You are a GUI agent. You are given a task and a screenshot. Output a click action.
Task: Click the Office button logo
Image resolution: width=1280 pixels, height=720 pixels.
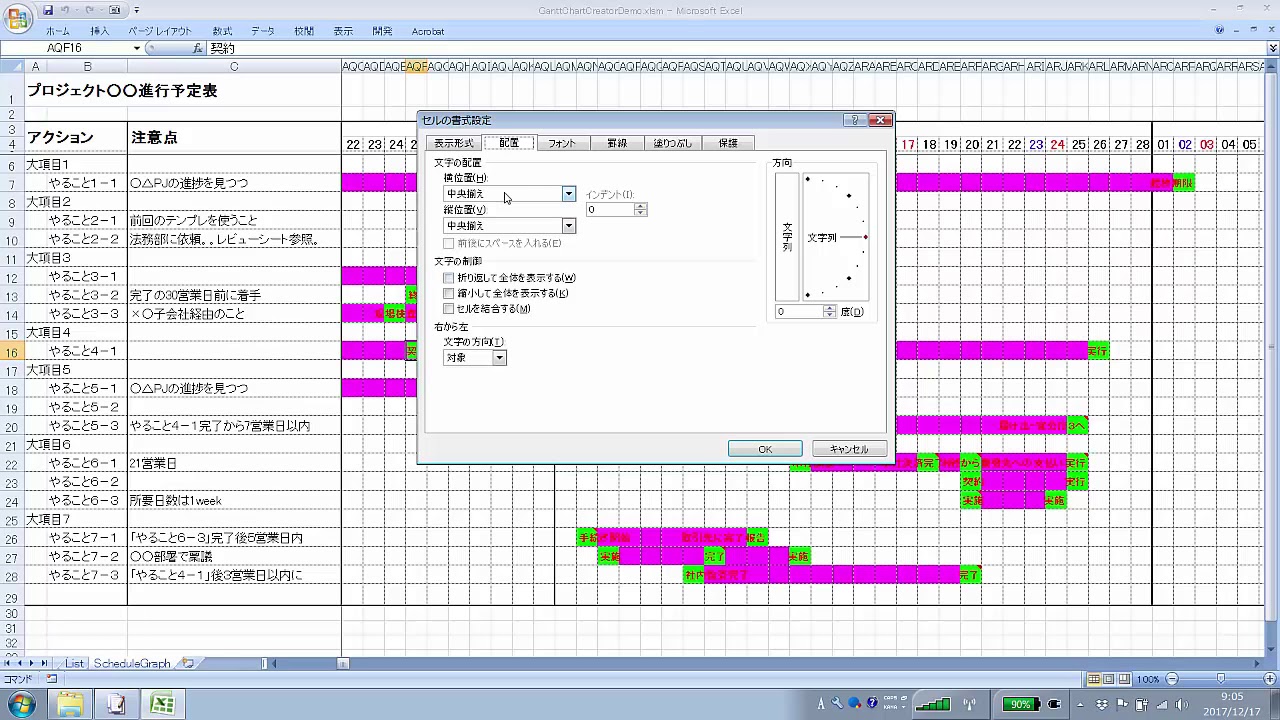[x=17, y=17]
